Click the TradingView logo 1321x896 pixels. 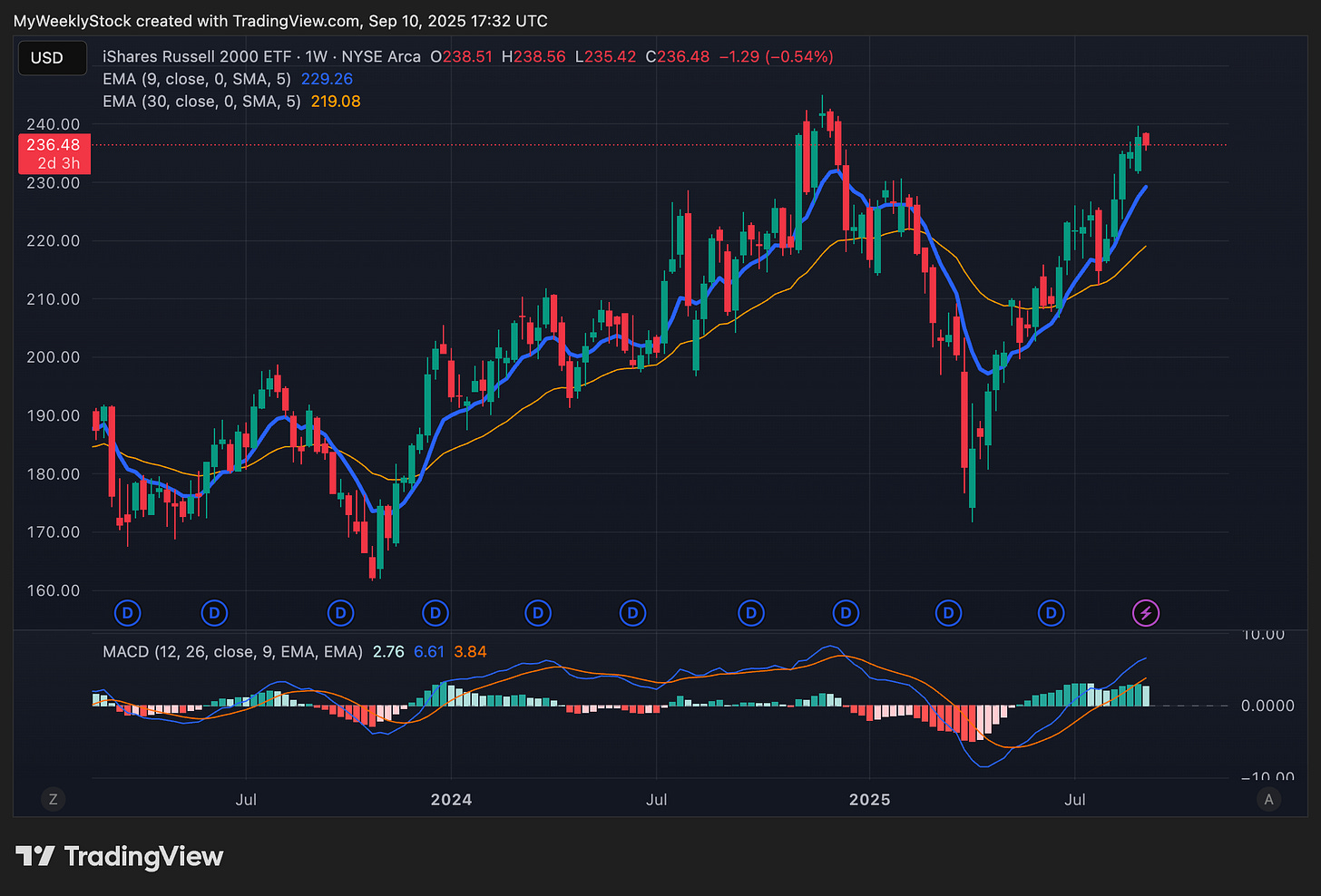[x=119, y=856]
